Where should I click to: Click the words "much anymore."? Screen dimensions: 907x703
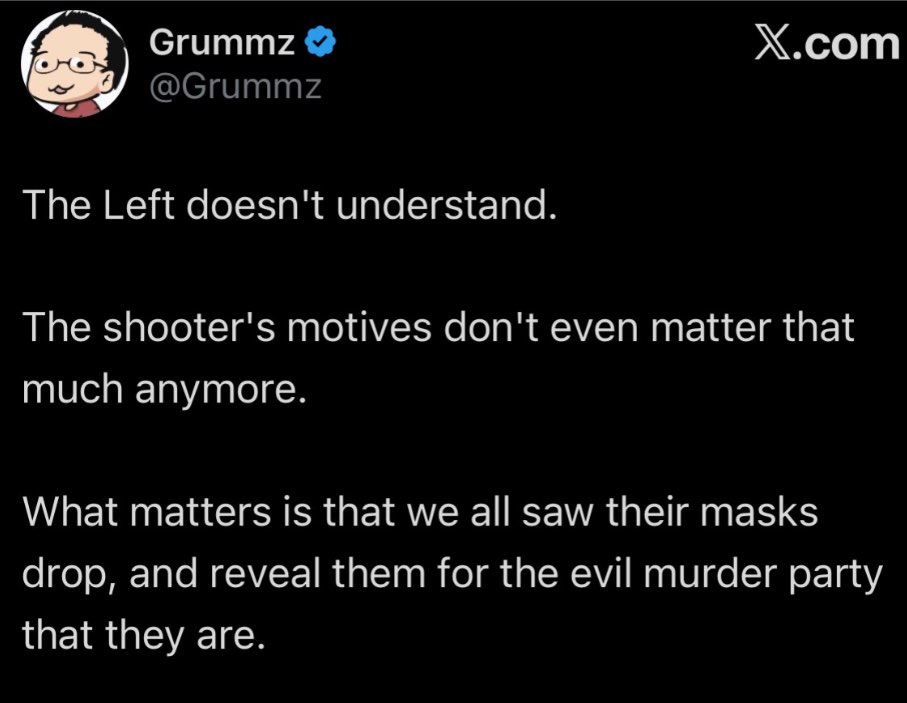164,389
